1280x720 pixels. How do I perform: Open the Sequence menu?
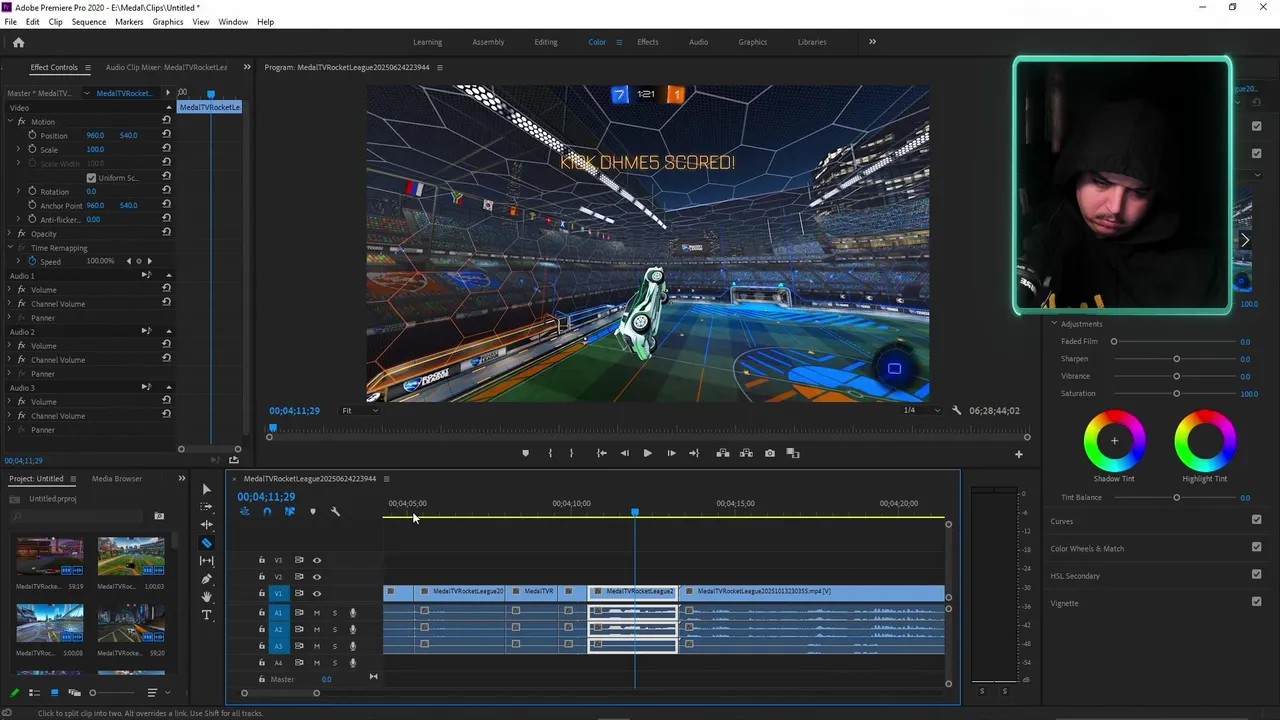(88, 21)
